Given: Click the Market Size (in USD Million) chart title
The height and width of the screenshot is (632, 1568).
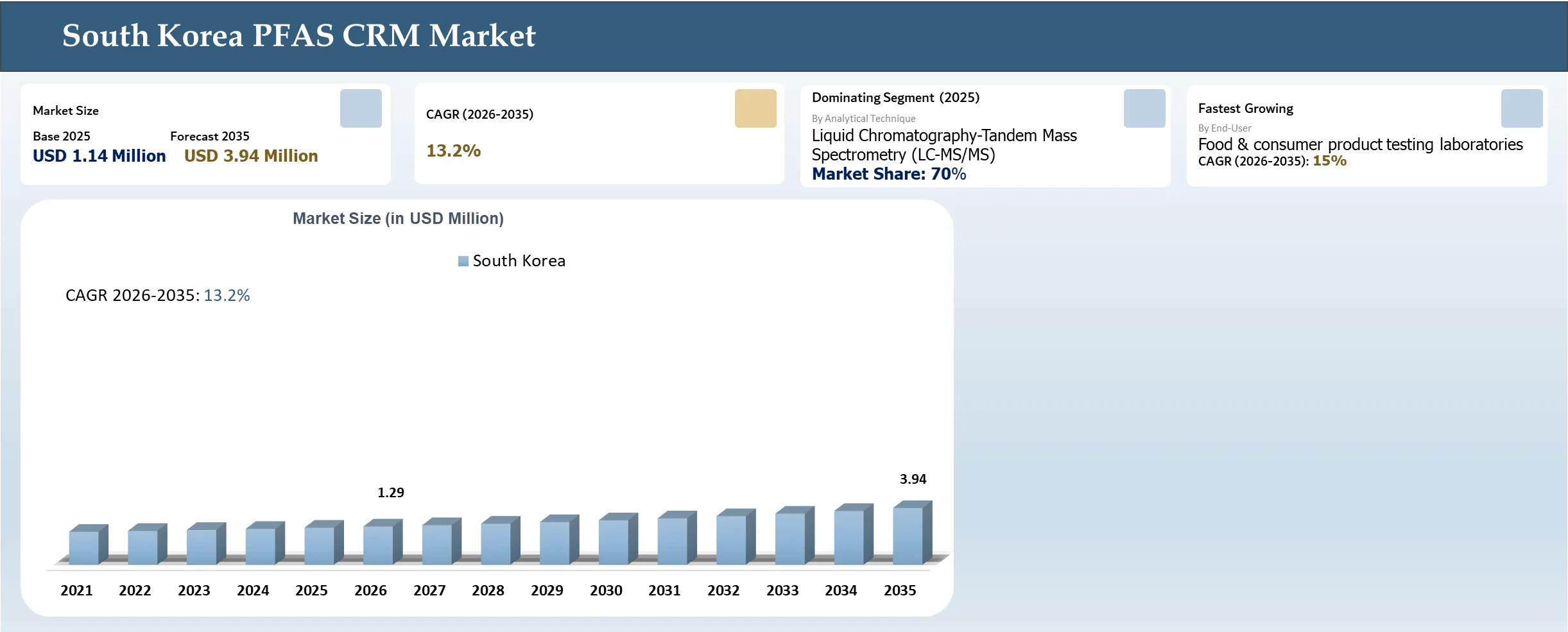Looking at the screenshot, I should tap(398, 219).
